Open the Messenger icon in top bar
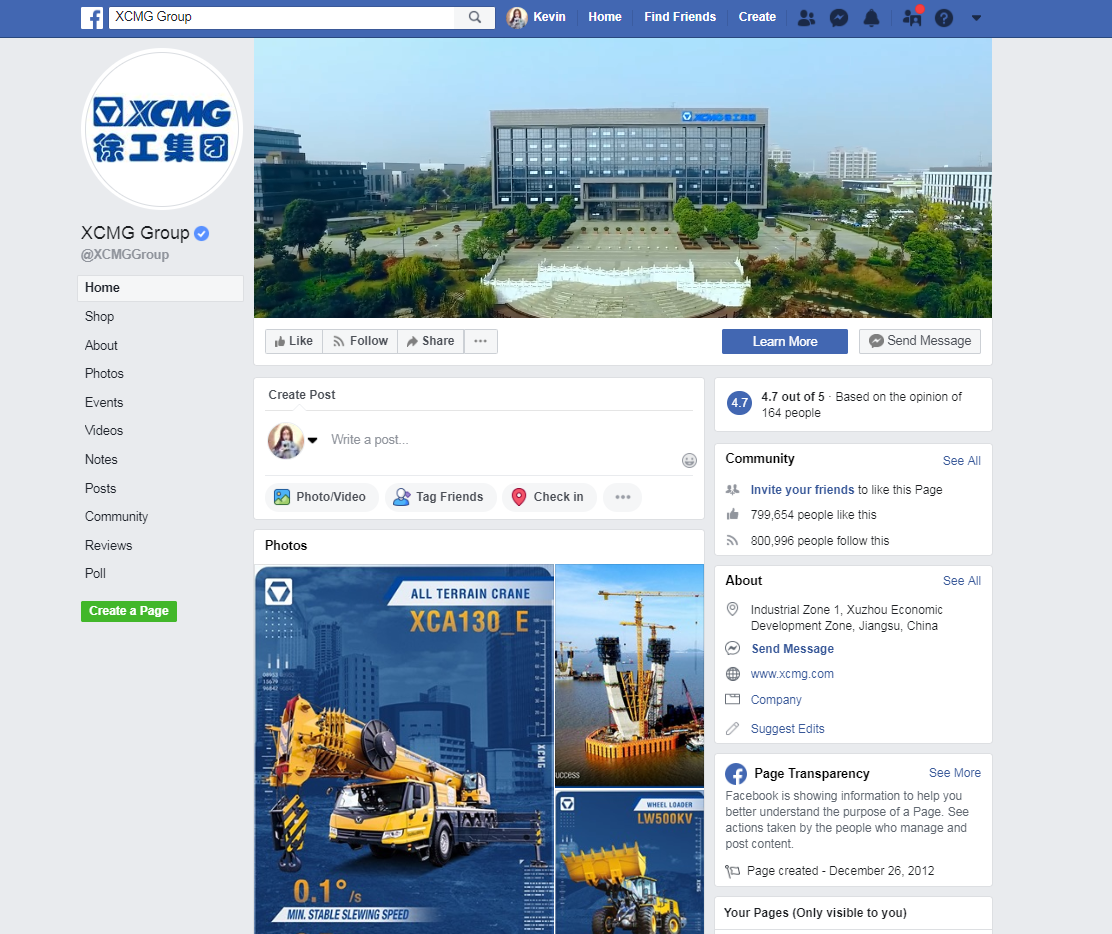Screen dimensions: 1112x934 coord(839,17)
